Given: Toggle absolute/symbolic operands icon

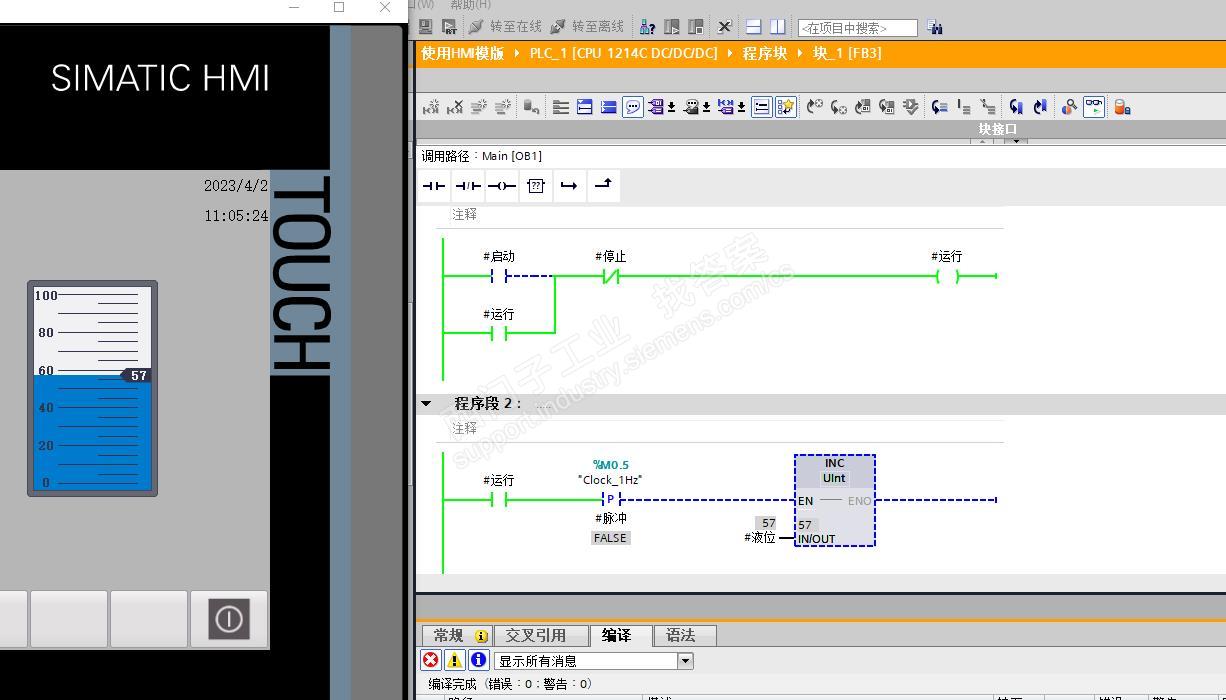Looking at the screenshot, I should (x=657, y=107).
